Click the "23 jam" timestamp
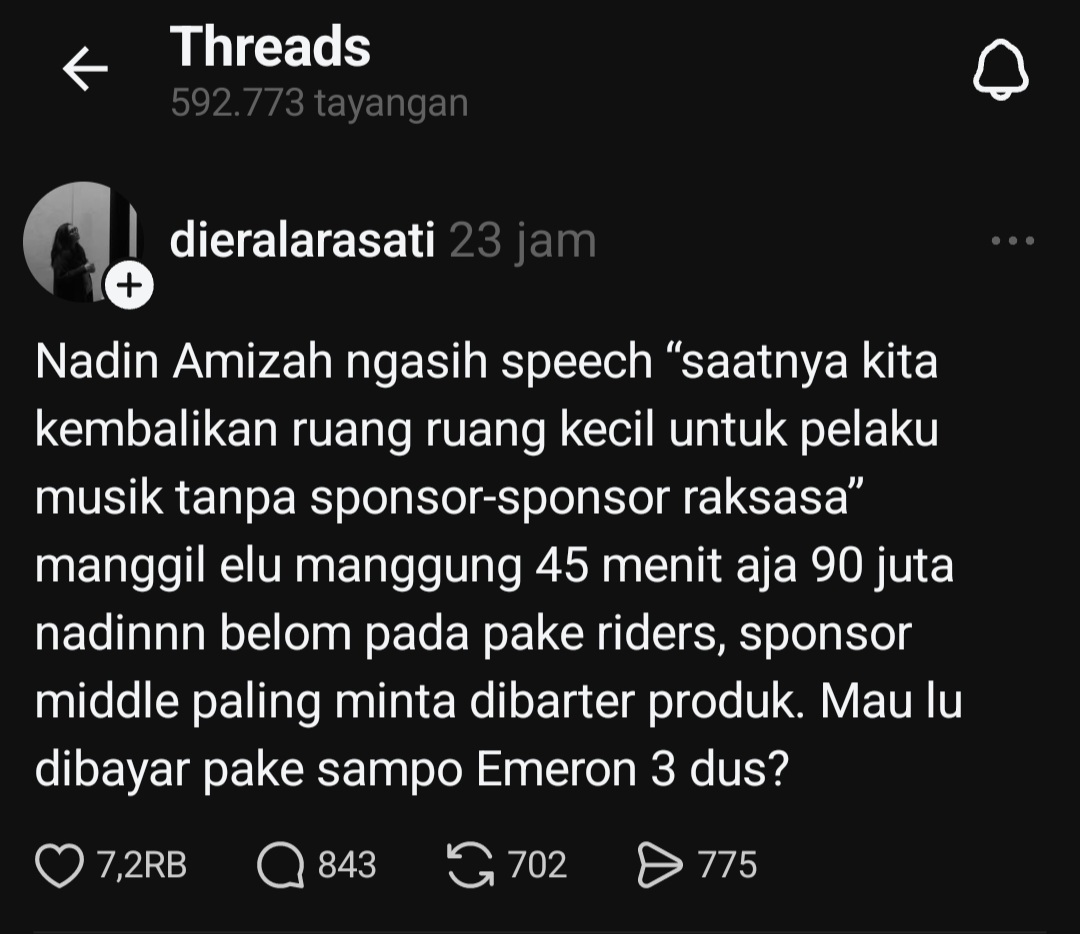The image size is (1080, 934). pos(522,241)
